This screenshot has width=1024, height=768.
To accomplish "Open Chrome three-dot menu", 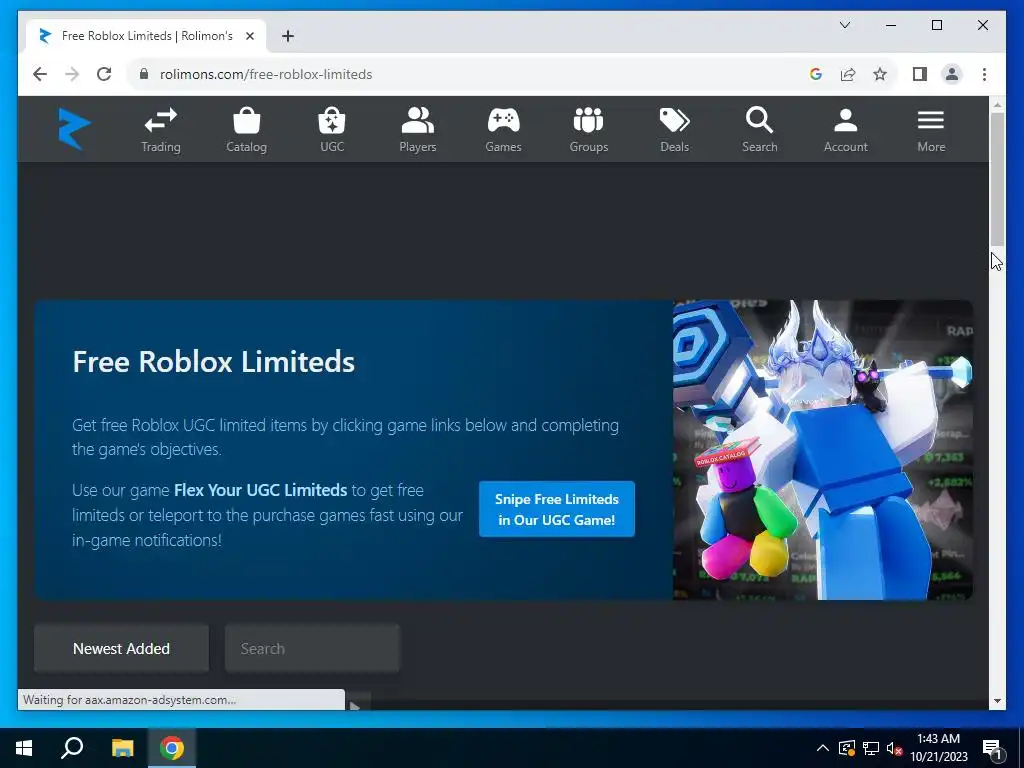I will tap(984, 74).
